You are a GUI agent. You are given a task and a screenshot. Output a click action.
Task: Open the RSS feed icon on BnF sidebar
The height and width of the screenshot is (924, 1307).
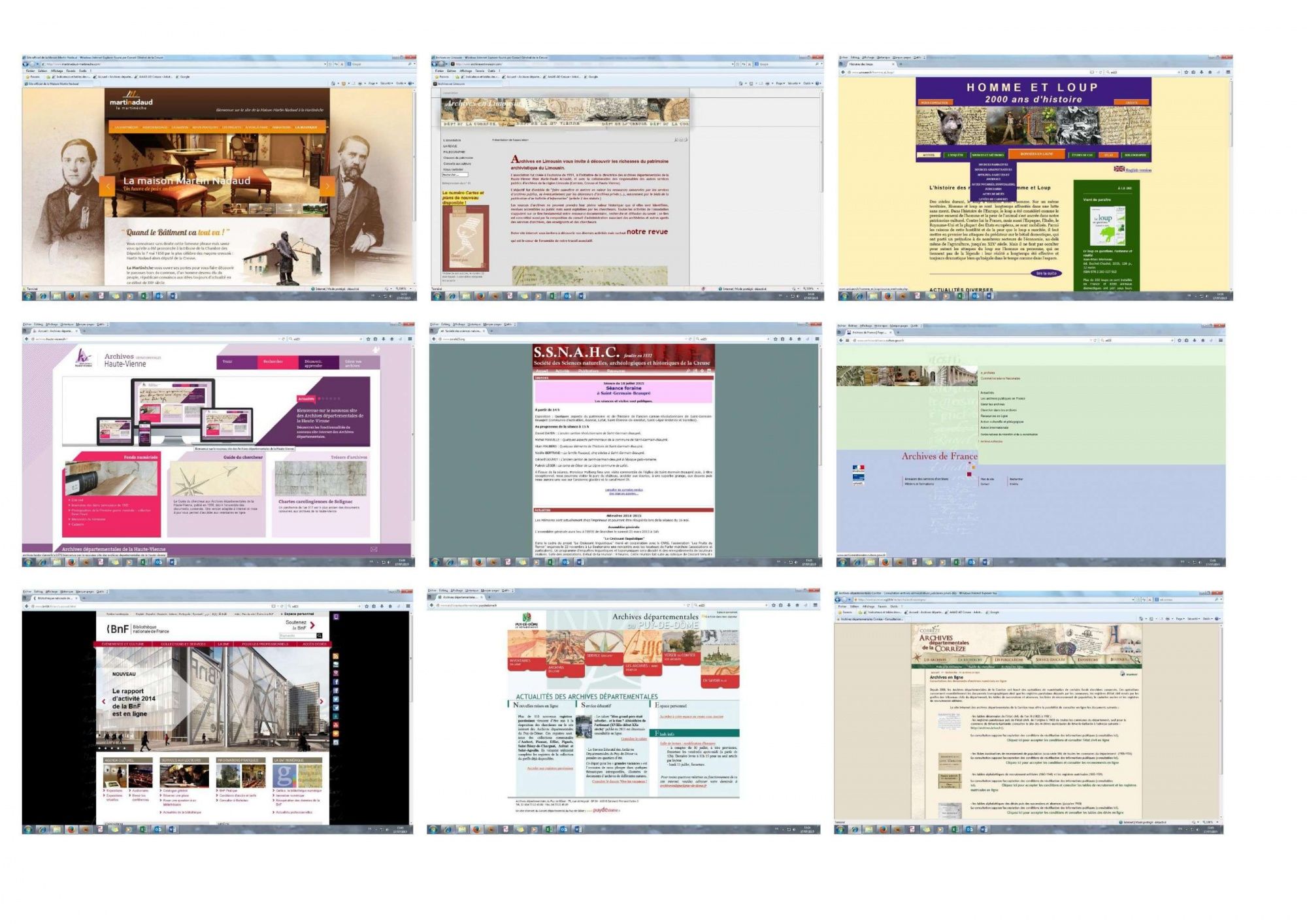click(335, 656)
